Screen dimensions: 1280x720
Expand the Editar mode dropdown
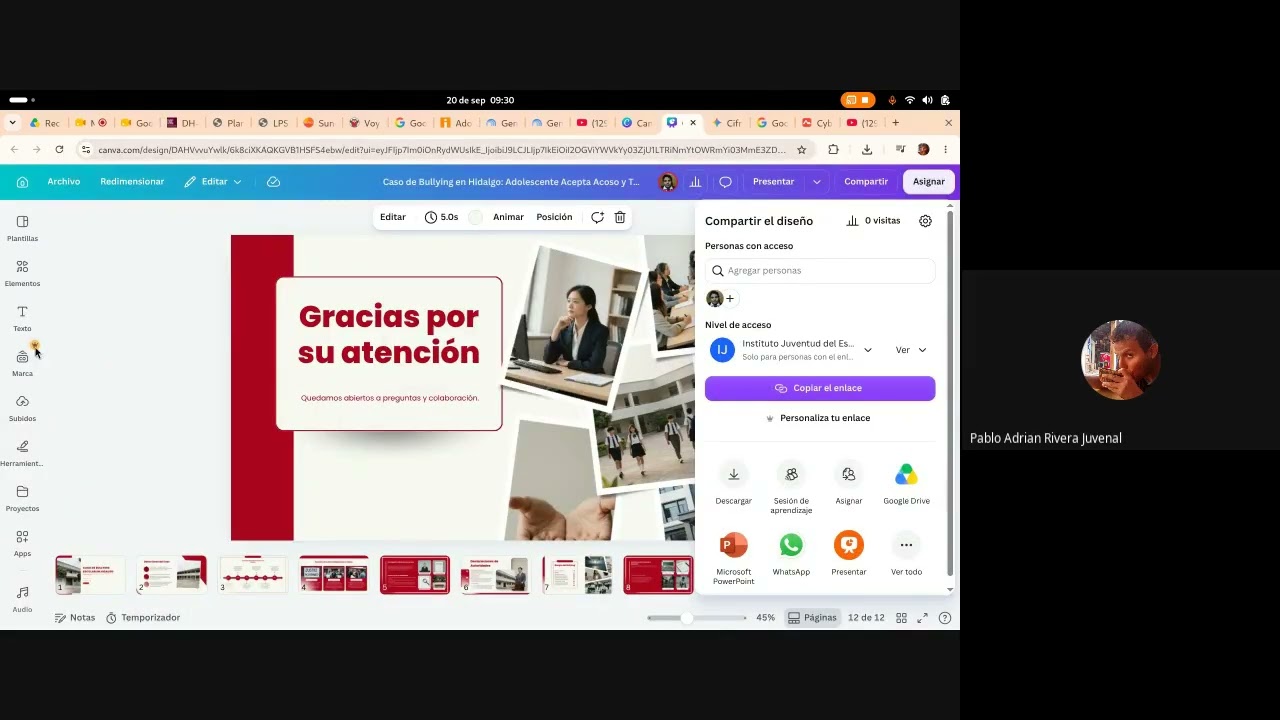(x=213, y=182)
